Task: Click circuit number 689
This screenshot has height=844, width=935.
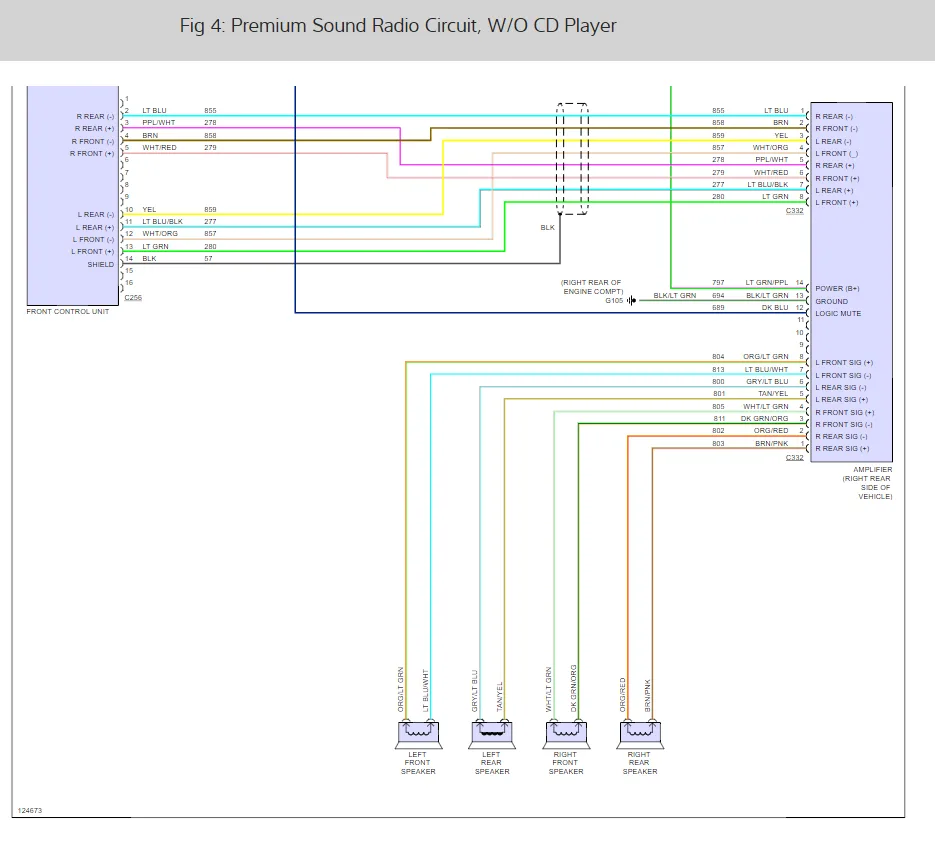Action: 718,308
